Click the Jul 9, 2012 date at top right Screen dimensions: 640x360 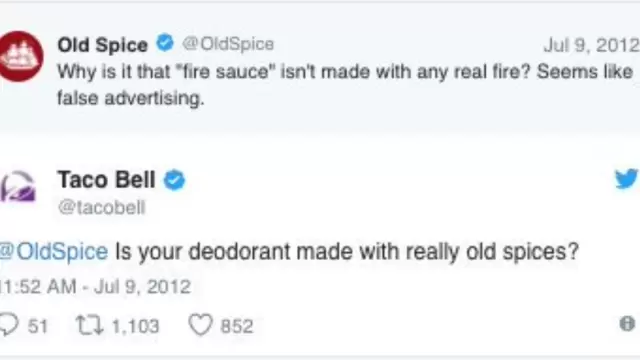(591, 45)
